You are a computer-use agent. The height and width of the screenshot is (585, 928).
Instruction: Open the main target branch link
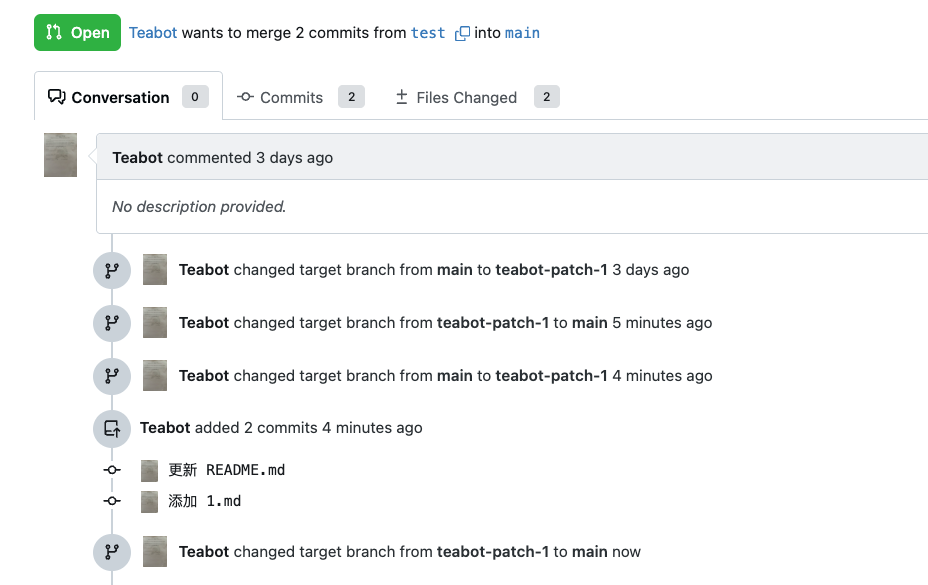522,33
